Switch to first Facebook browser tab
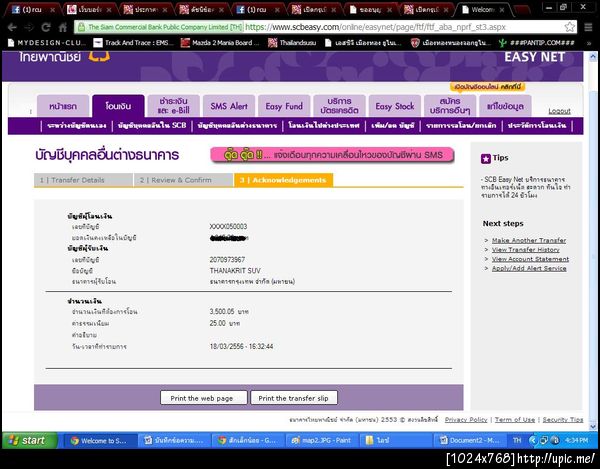 [x=33, y=10]
